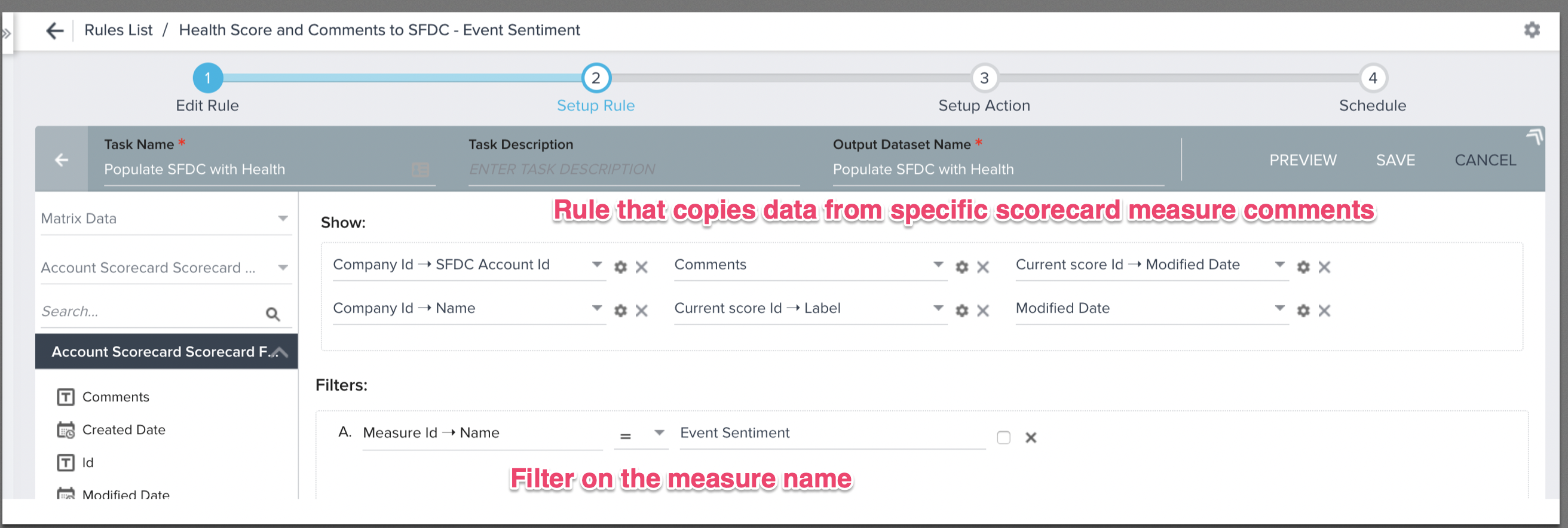Remove the Comments show field
This screenshot has height=528, width=1568.
click(x=983, y=267)
